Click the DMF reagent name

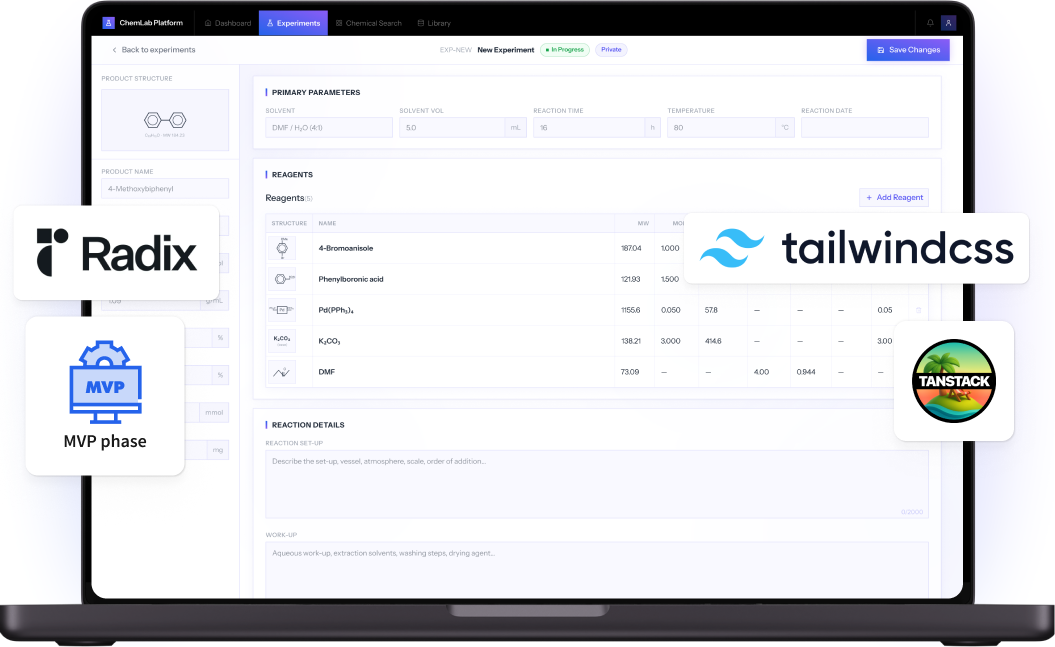coord(326,372)
